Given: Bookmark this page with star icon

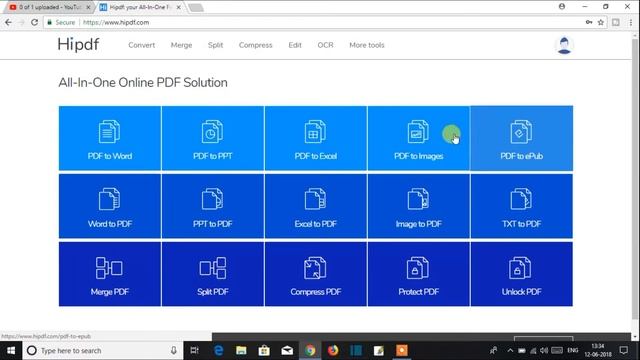Looking at the screenshot, I should click(601, 22).
